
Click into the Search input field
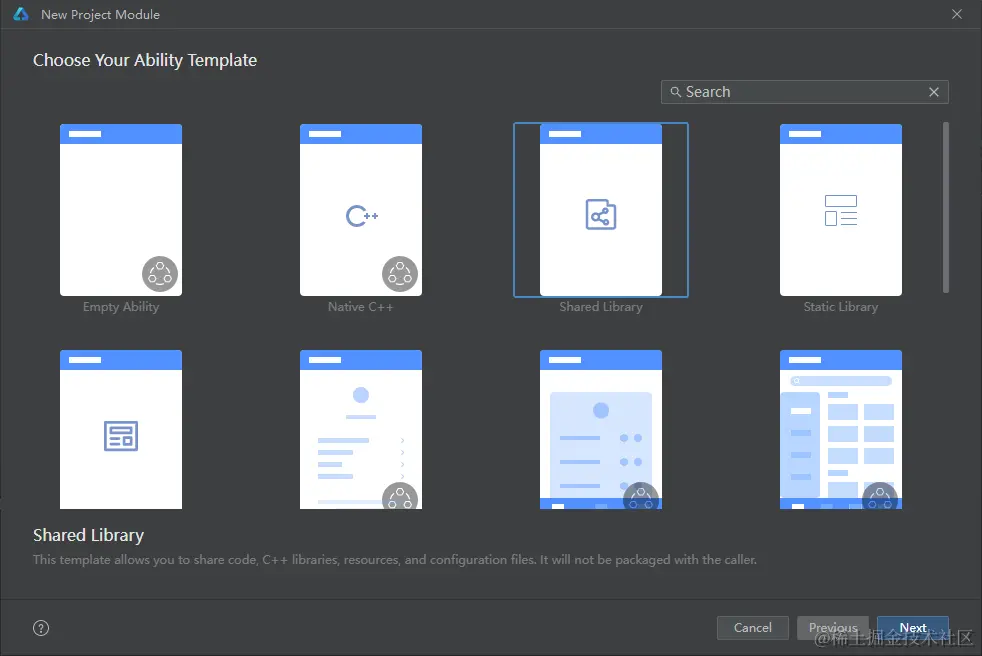coord(805,92)
